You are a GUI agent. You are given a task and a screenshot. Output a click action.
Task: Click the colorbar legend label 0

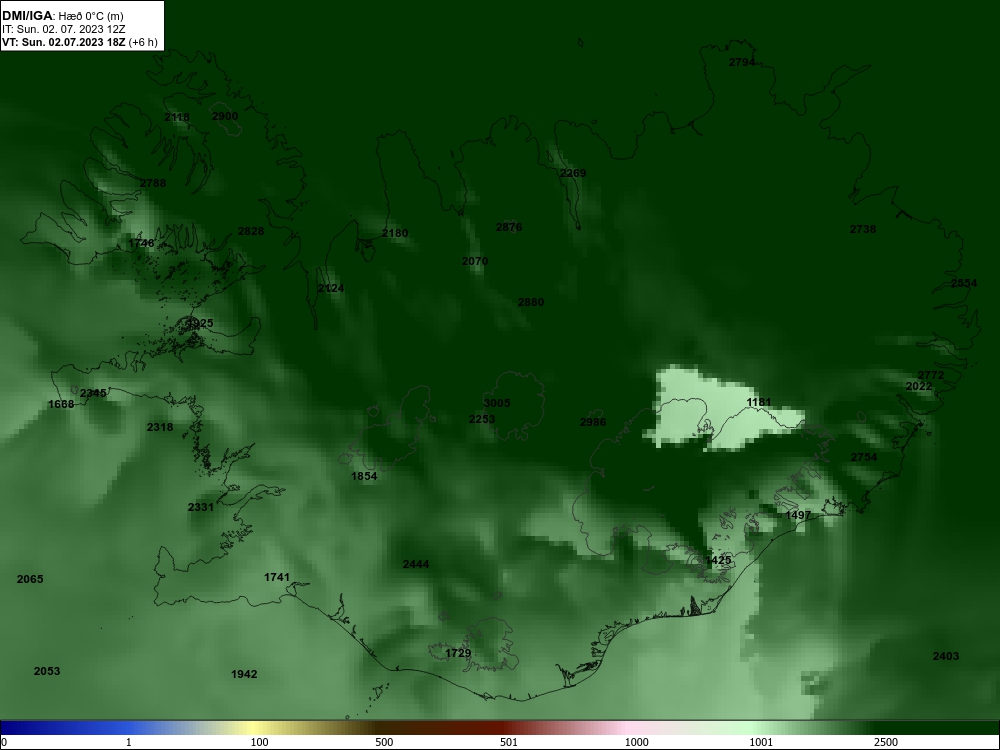[x=4, y=742]
